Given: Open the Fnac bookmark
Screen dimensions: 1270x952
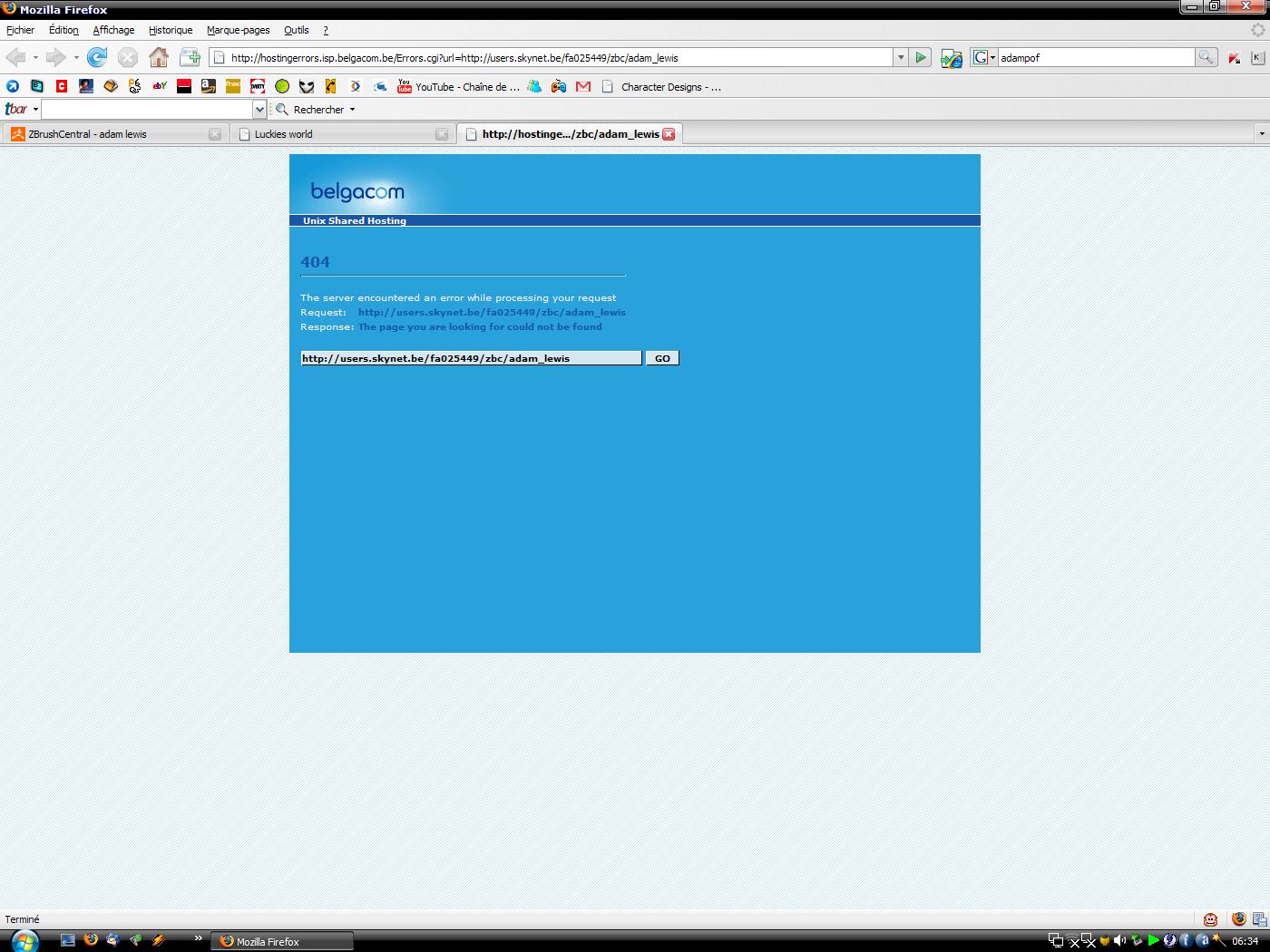Looking at the screenshot, I should coord(233,87).
